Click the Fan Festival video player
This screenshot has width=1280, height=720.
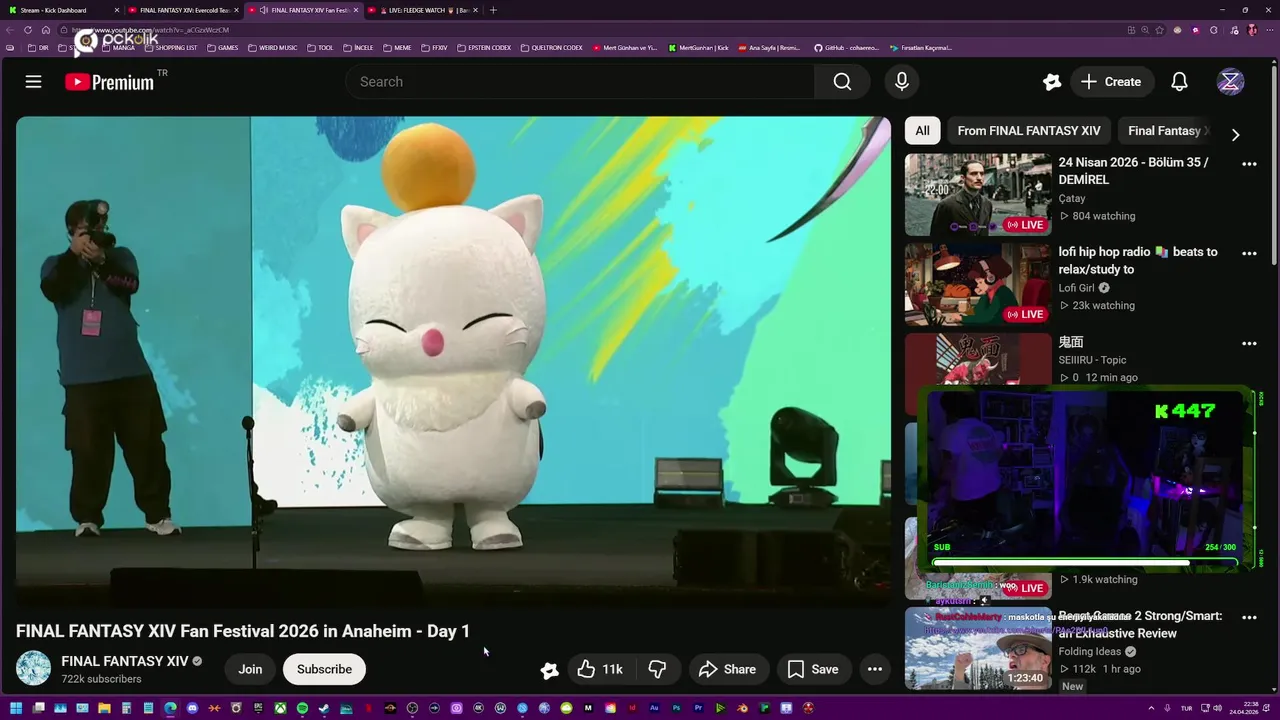453,360
